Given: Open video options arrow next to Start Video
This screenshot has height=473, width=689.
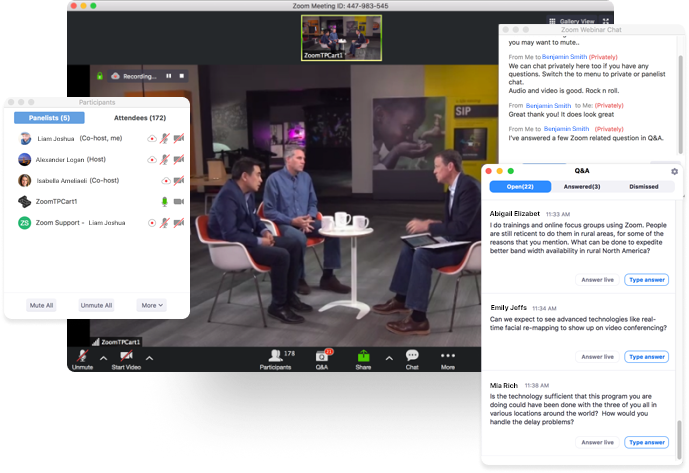Looking at the screenshot, I should pos(149,358).
